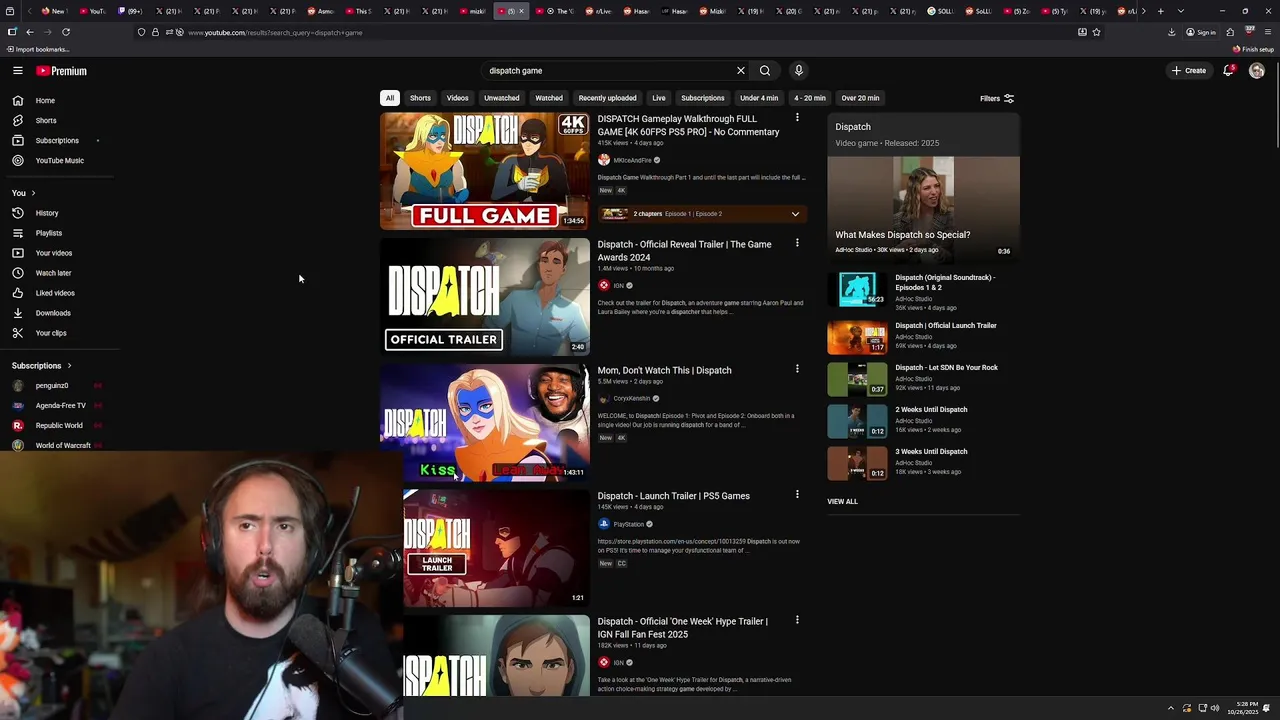The width and height of the screenshot is (1280, 720).
Task: Open YouTube Music in the sidebar
Action: tap(59, 161)
